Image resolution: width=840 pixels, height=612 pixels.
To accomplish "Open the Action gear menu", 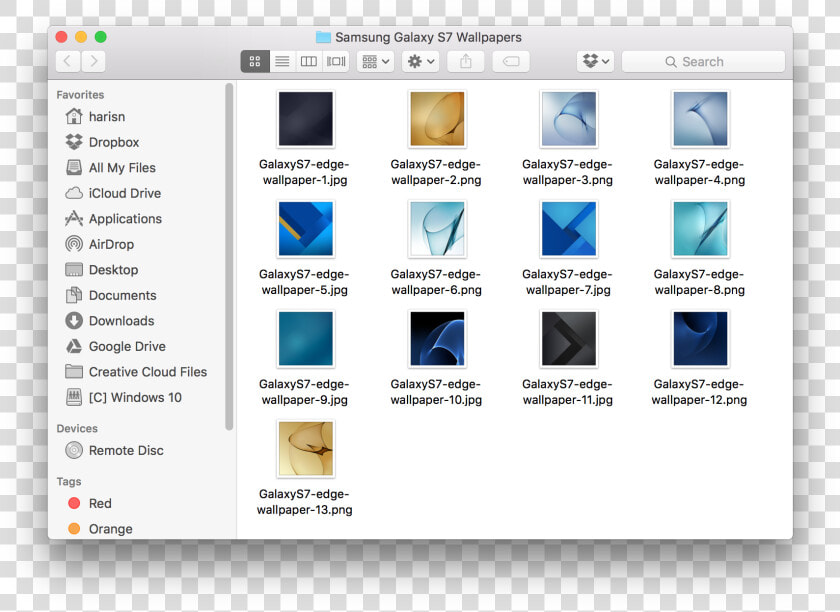I will pyautogui.click(x=421, y=62).
